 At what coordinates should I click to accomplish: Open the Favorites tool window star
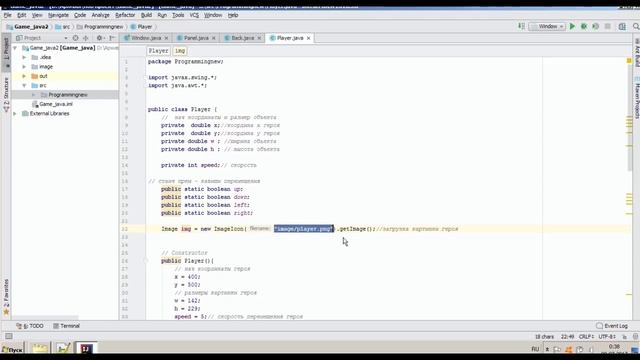[6, 313]
